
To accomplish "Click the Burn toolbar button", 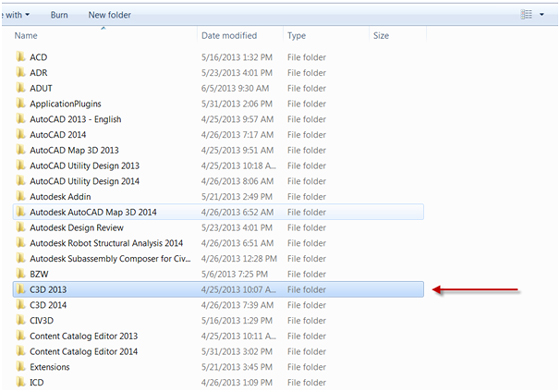I will (59, 15).
